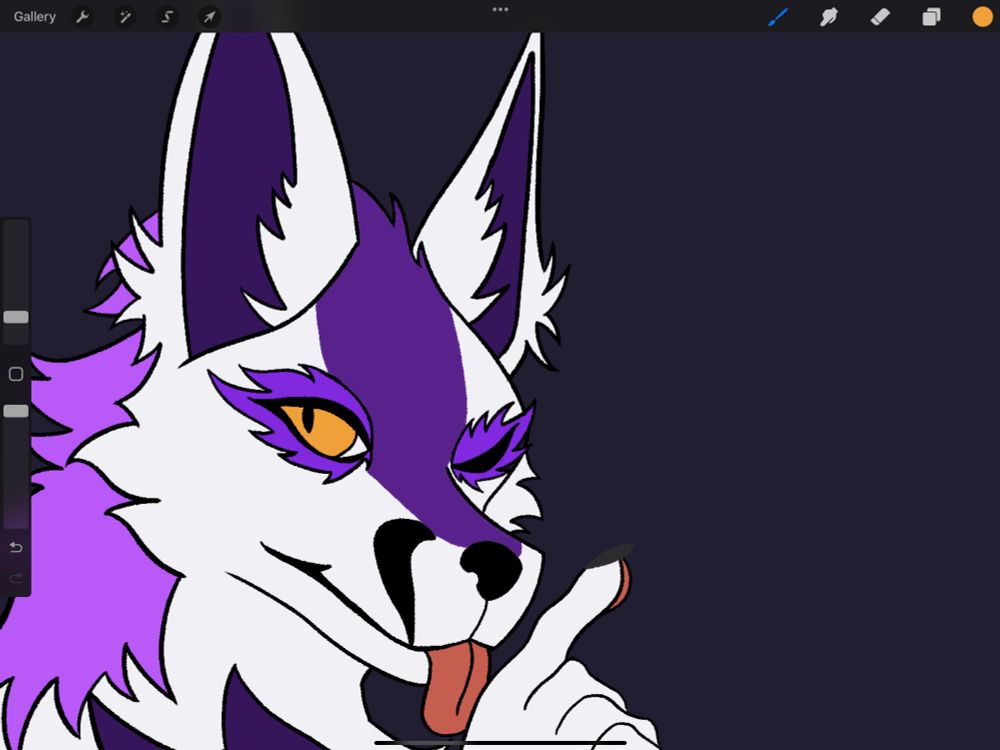
Task: Click the brush size slider handle
Action: (x=16, y=317)
